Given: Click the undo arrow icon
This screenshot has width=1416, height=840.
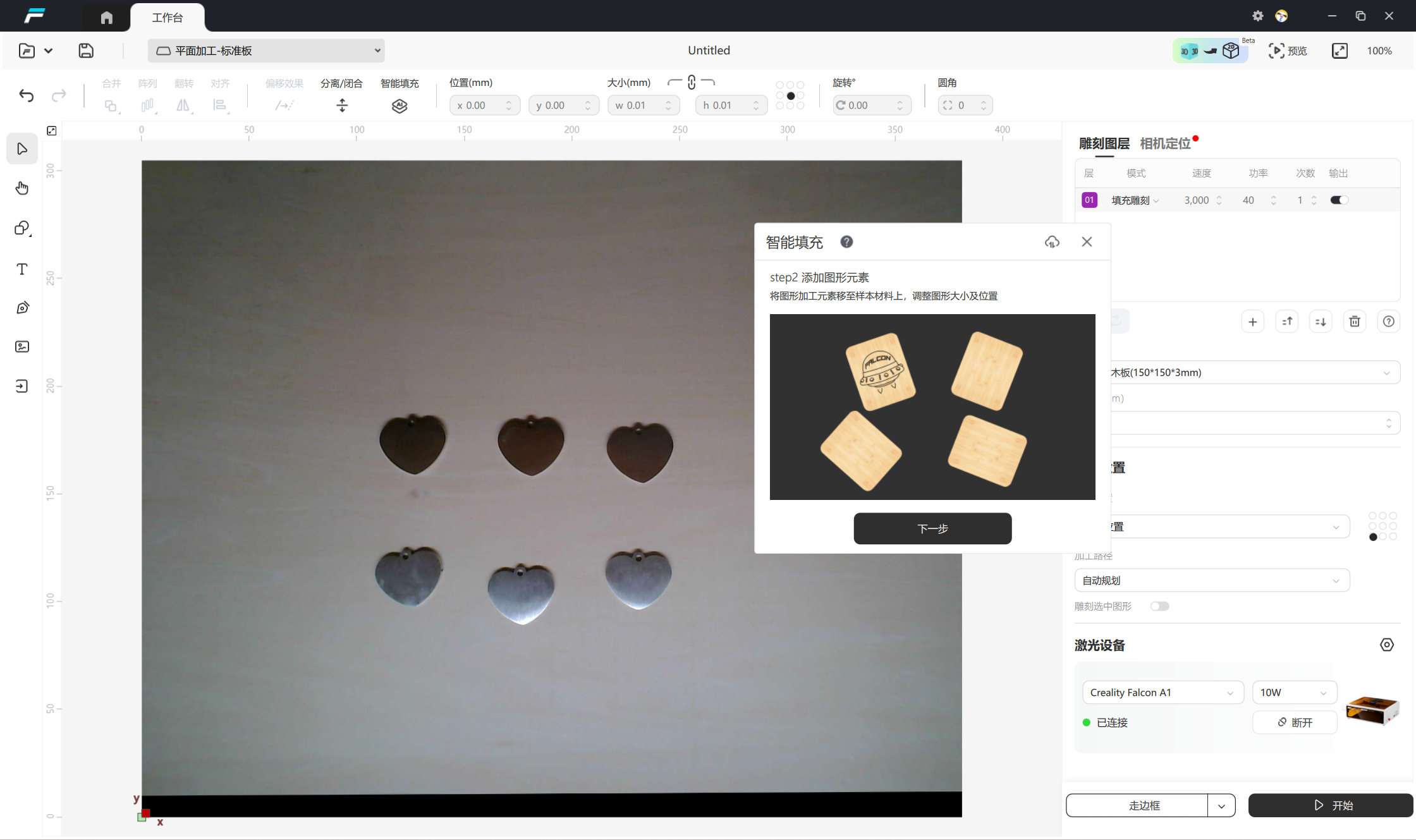Looking at the screenshot, I should point(26,95).
